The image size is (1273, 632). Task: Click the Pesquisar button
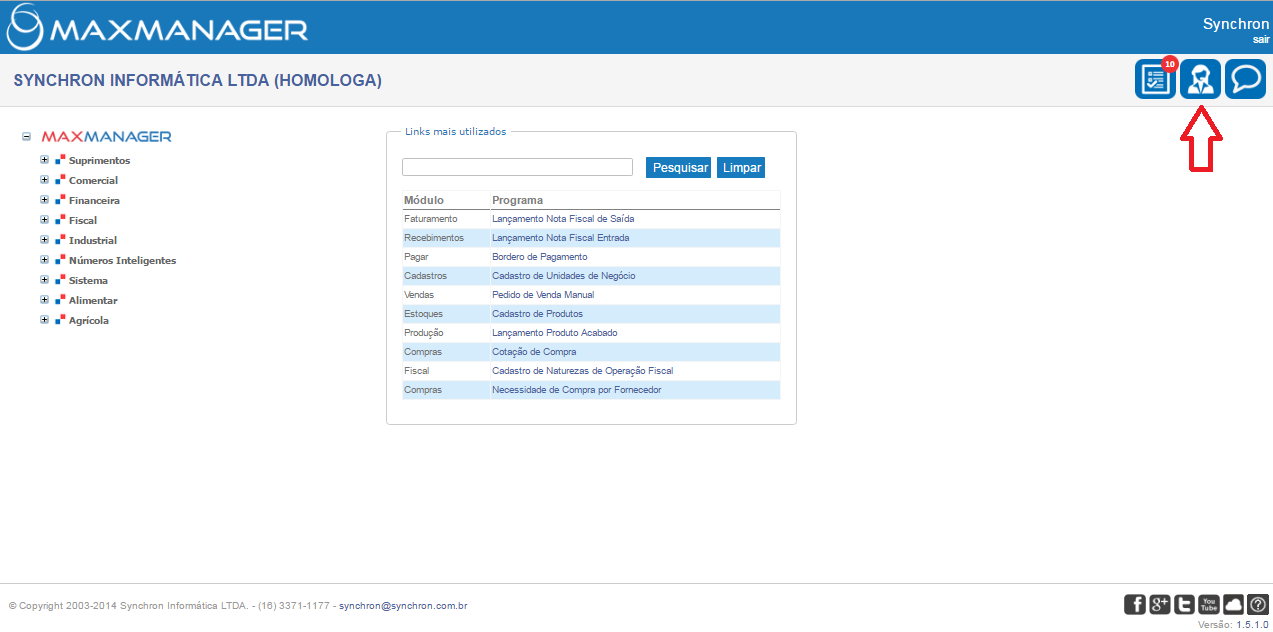click(680, 168)
